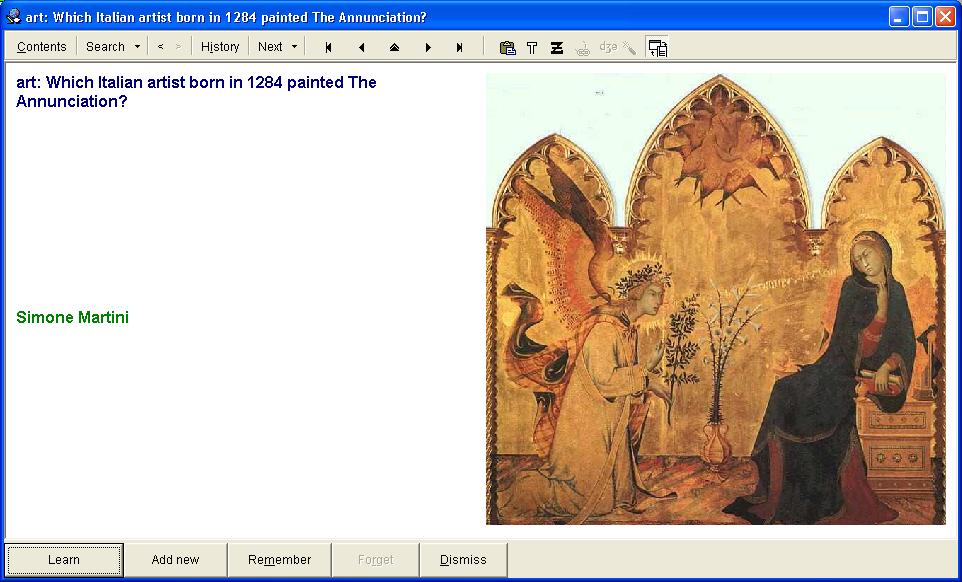962x582 pixels.
Task: Click the Simone Martini answer text
Action: pyautogui.click(x=73, y=318)
